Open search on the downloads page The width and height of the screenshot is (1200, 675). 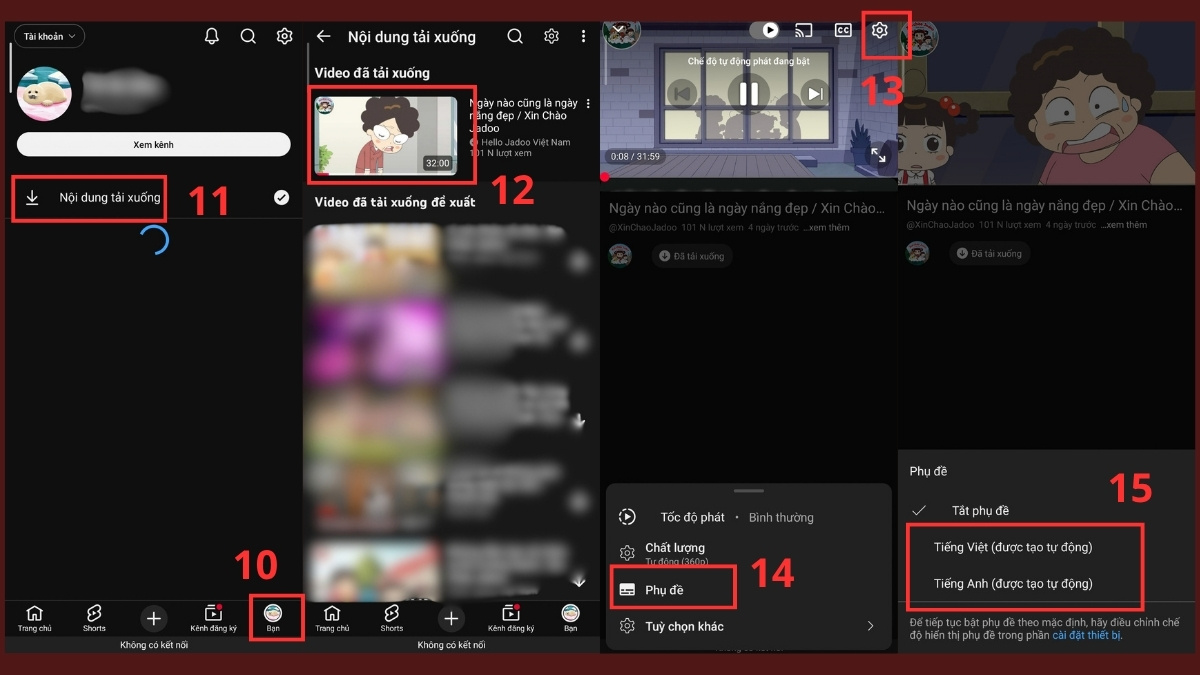pos(515,36)
